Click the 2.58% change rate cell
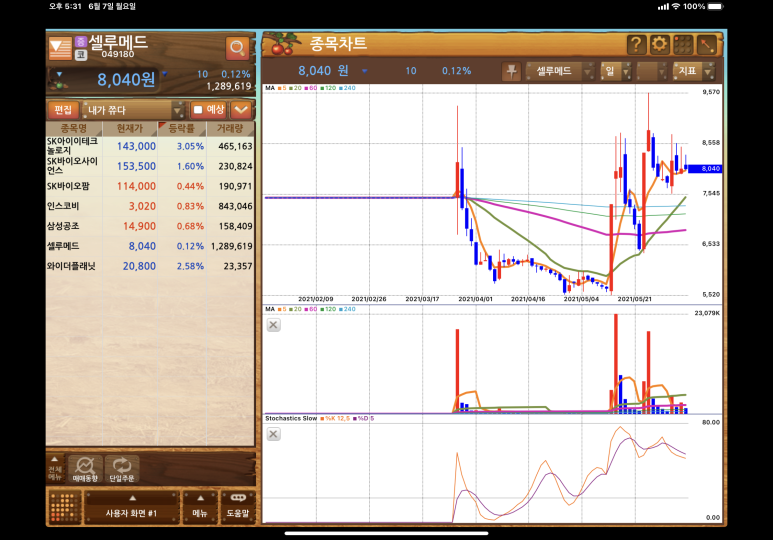The height and width of the screenshot is (540, 773). pos(190,266)
